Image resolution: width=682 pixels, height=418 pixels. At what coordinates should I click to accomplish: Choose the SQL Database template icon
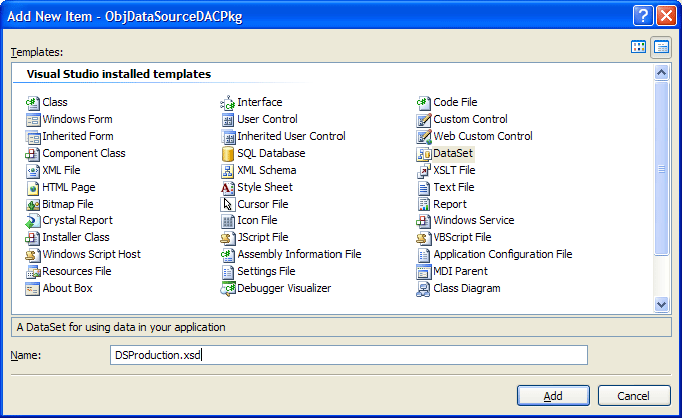228,153
